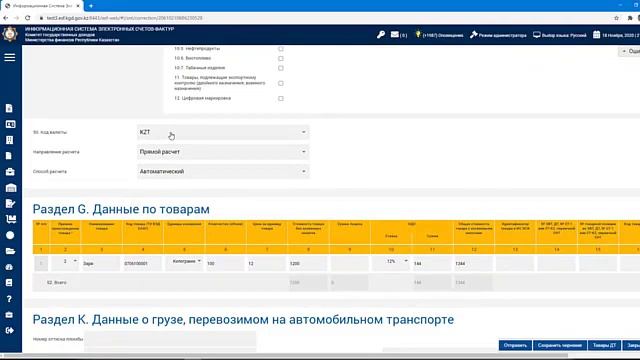Click the ID card sidebar icon
The image size is (640, 360).
[x=10, y=124]
